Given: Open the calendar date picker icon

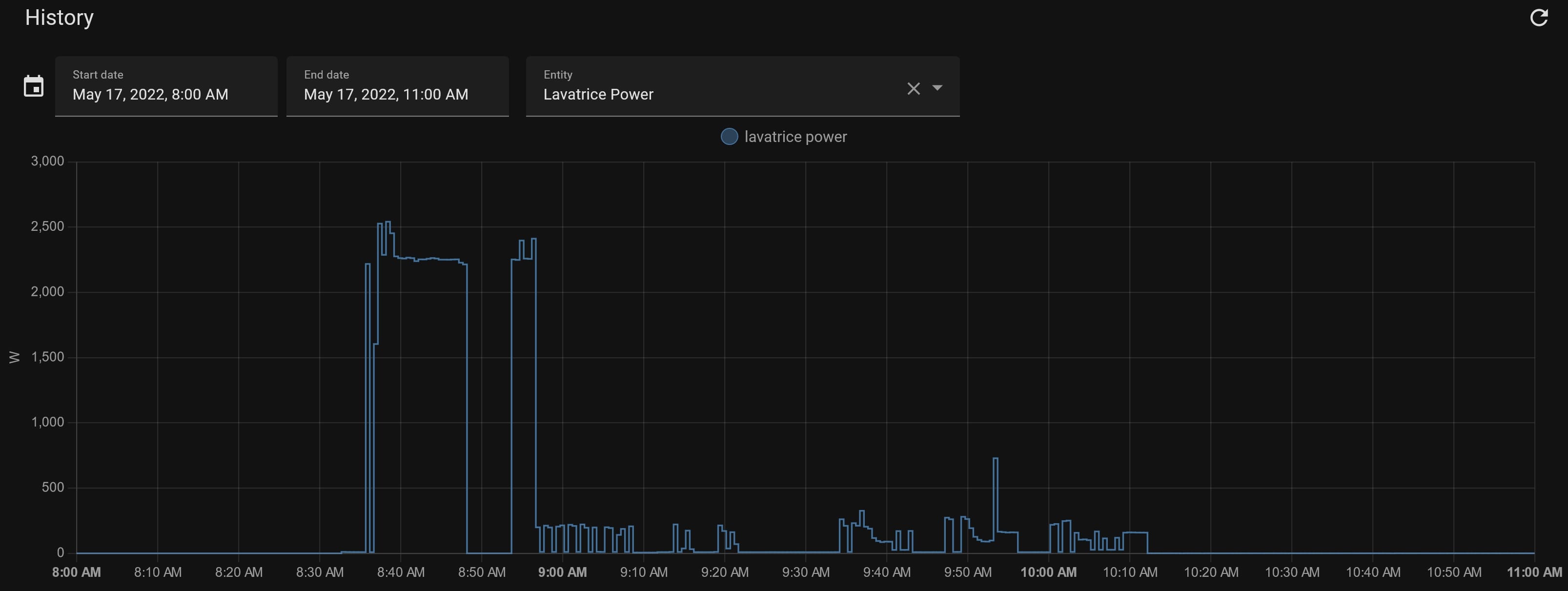Looking at the screenshot, I should coord(34,86).
